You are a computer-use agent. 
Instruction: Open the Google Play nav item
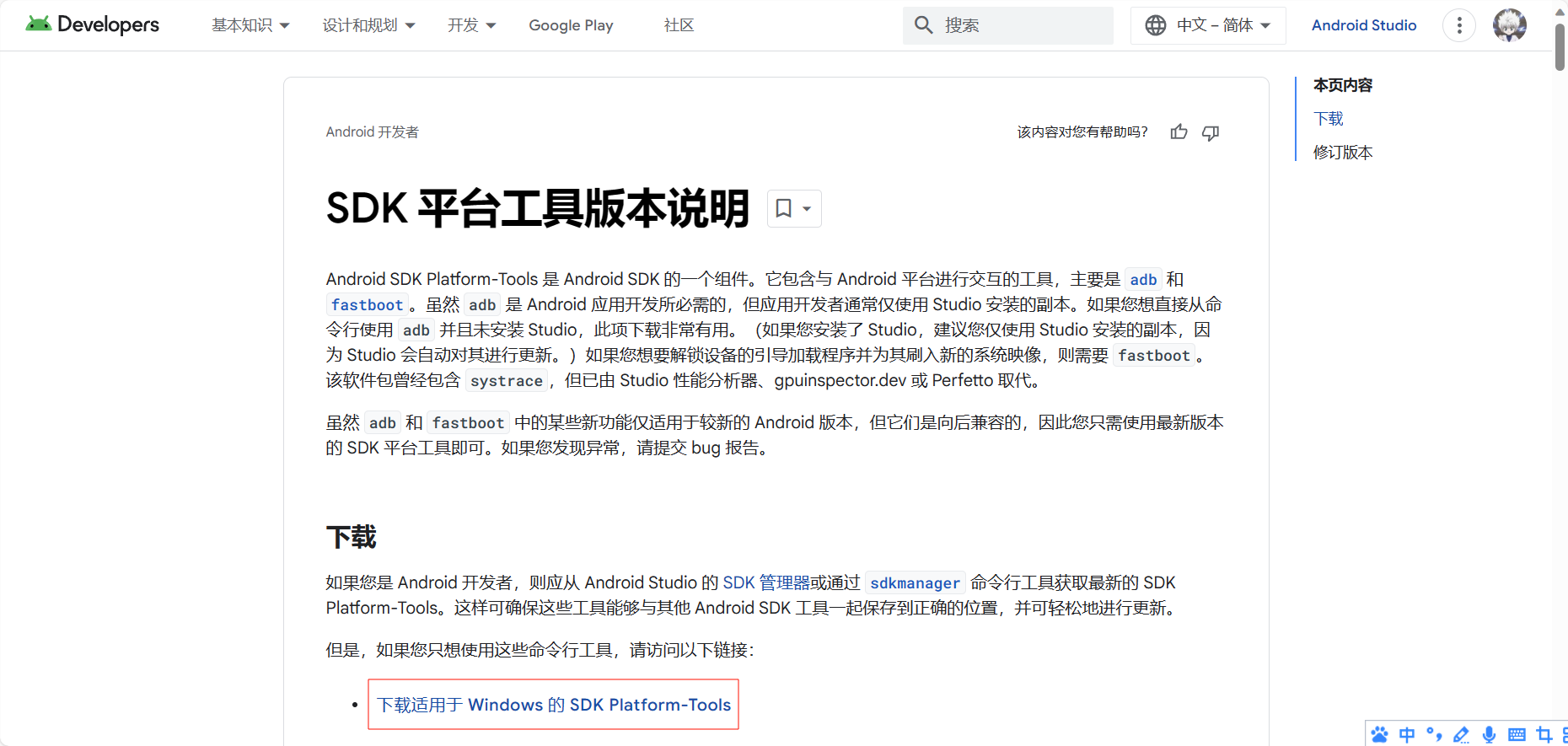(571, 25)
